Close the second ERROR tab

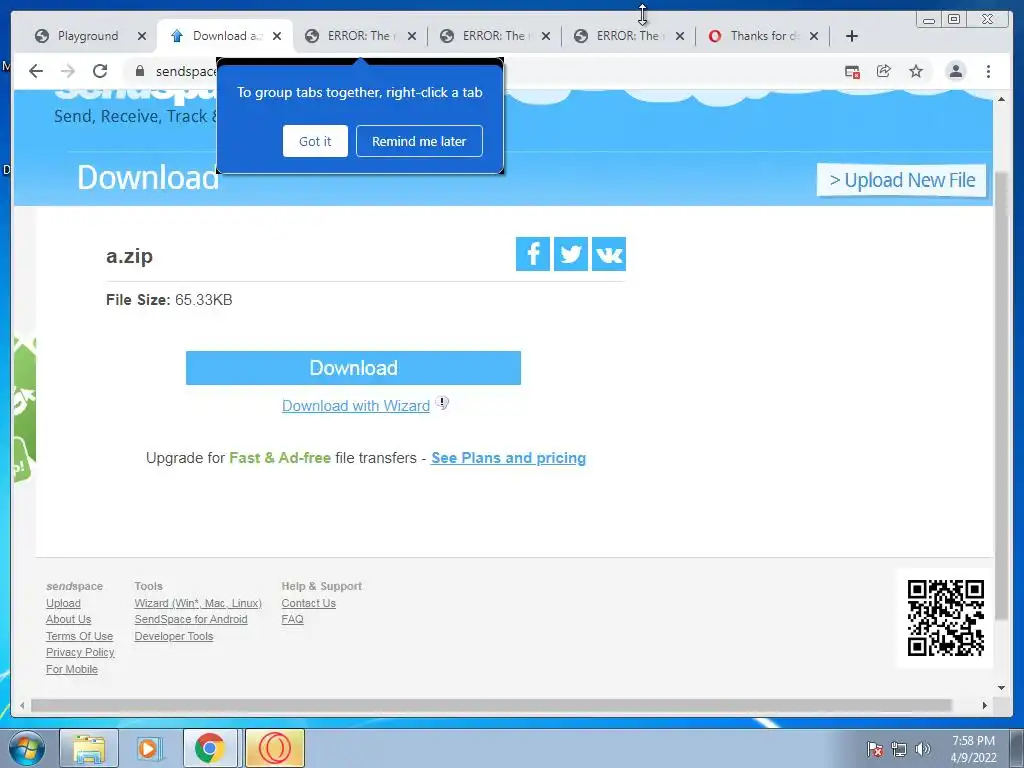tap(546, 36)
